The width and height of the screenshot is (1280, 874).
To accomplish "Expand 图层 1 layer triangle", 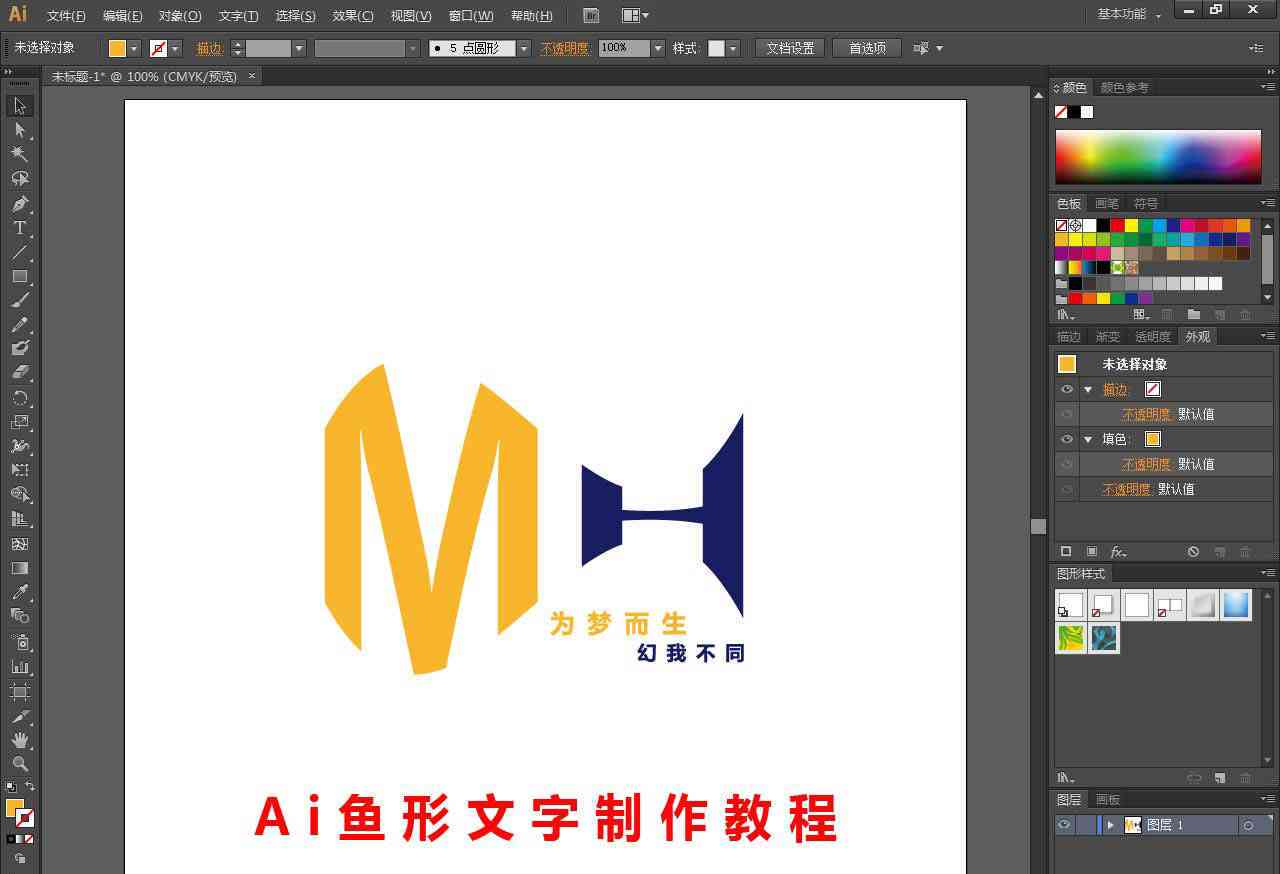I will point(1110,825).
